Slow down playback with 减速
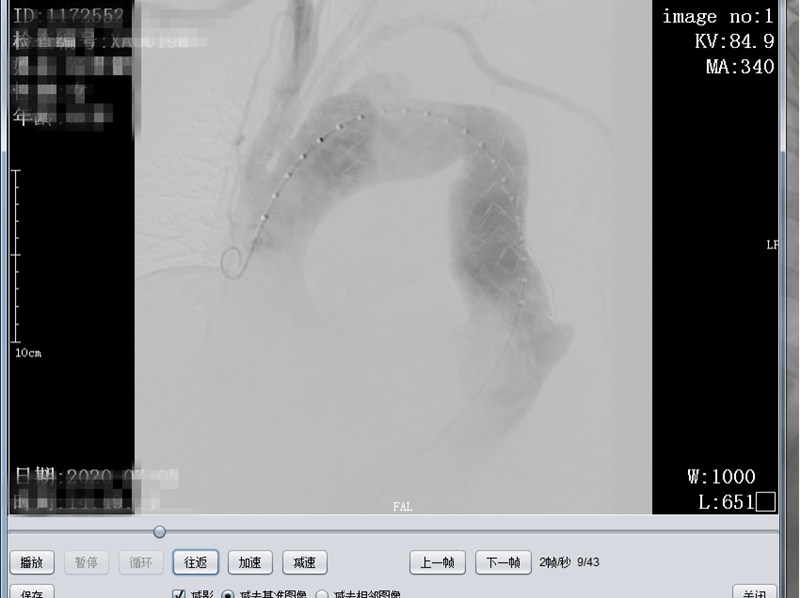Image resolution: width=800 pixels, height=598 pixels. tap(304, 562)
